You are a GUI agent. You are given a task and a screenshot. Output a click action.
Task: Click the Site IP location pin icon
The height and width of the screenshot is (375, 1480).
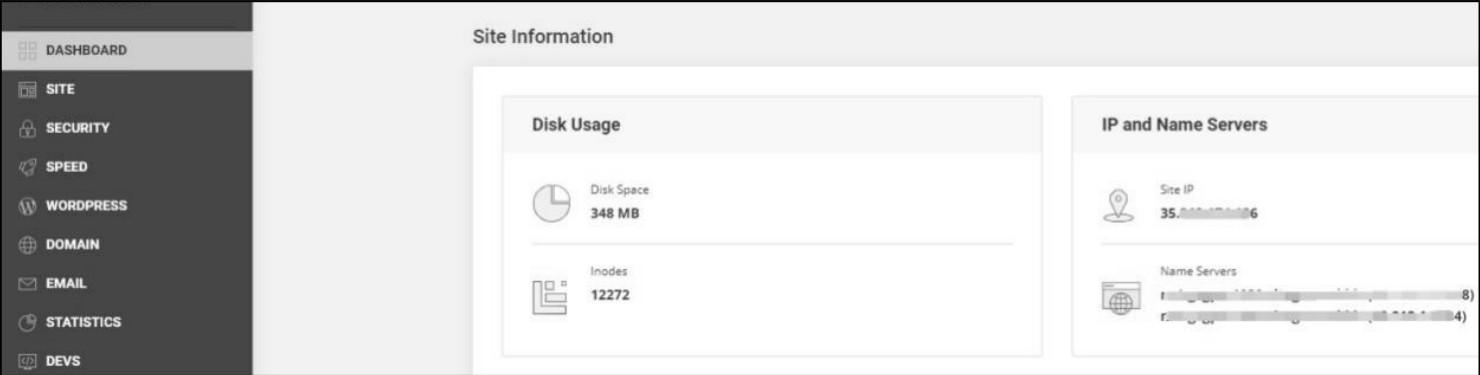click(1118, 204)
